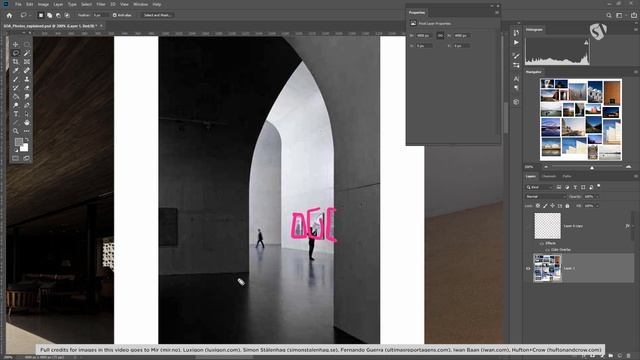
Task: Toggle lock image pixels brush icon
Action: [545, 206]
